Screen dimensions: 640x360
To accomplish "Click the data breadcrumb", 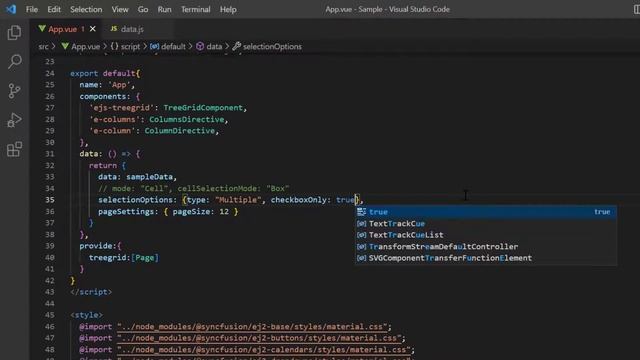I will click(x=214, y=47).
